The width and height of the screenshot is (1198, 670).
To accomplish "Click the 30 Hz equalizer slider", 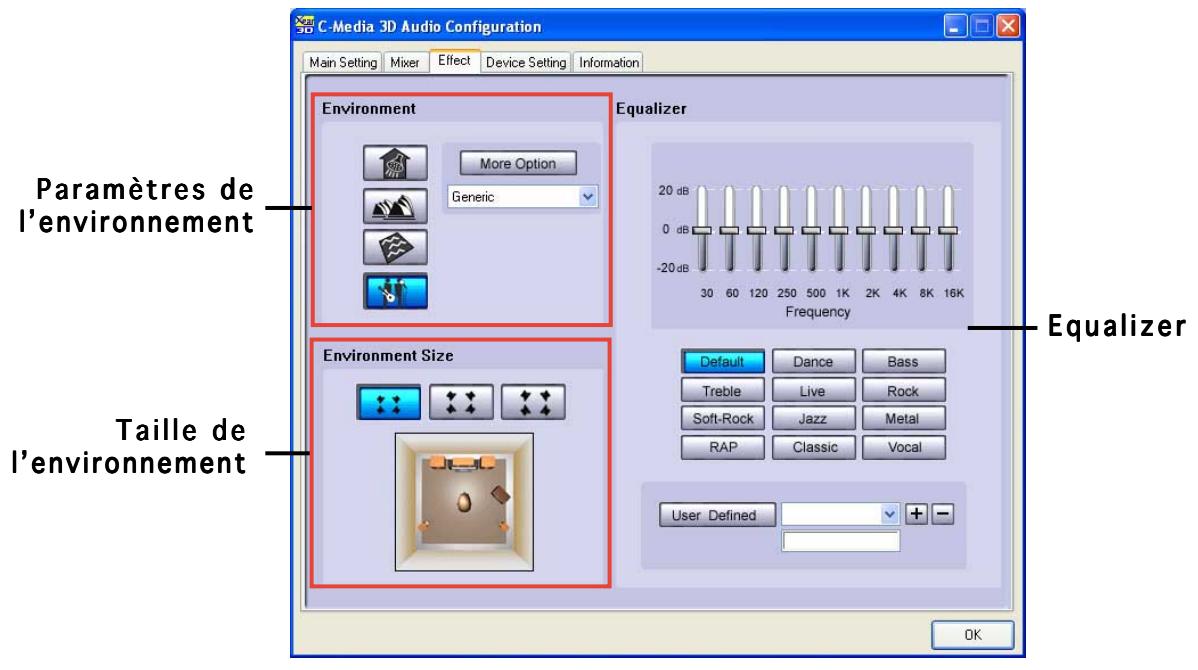I will tap(702, 229).
